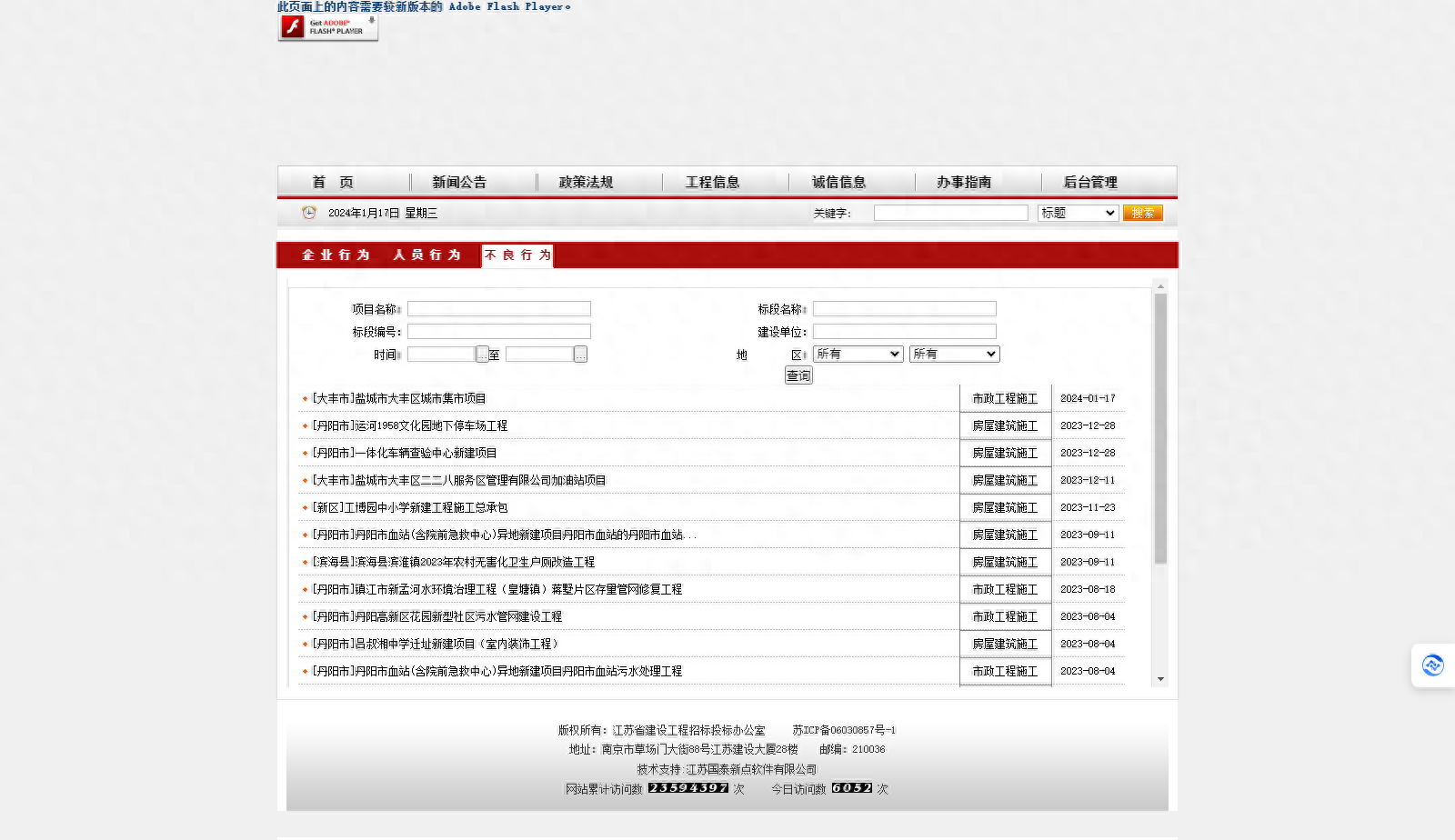Screen dimensions: 1455x840
Task: Click the list scrollbar up arrow
Action: tap(1160, 286)
